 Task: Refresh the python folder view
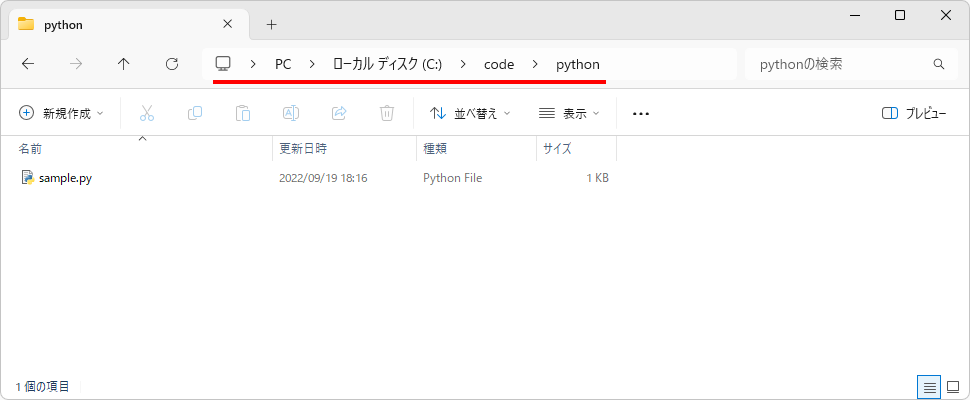click(x=173, y=64)
